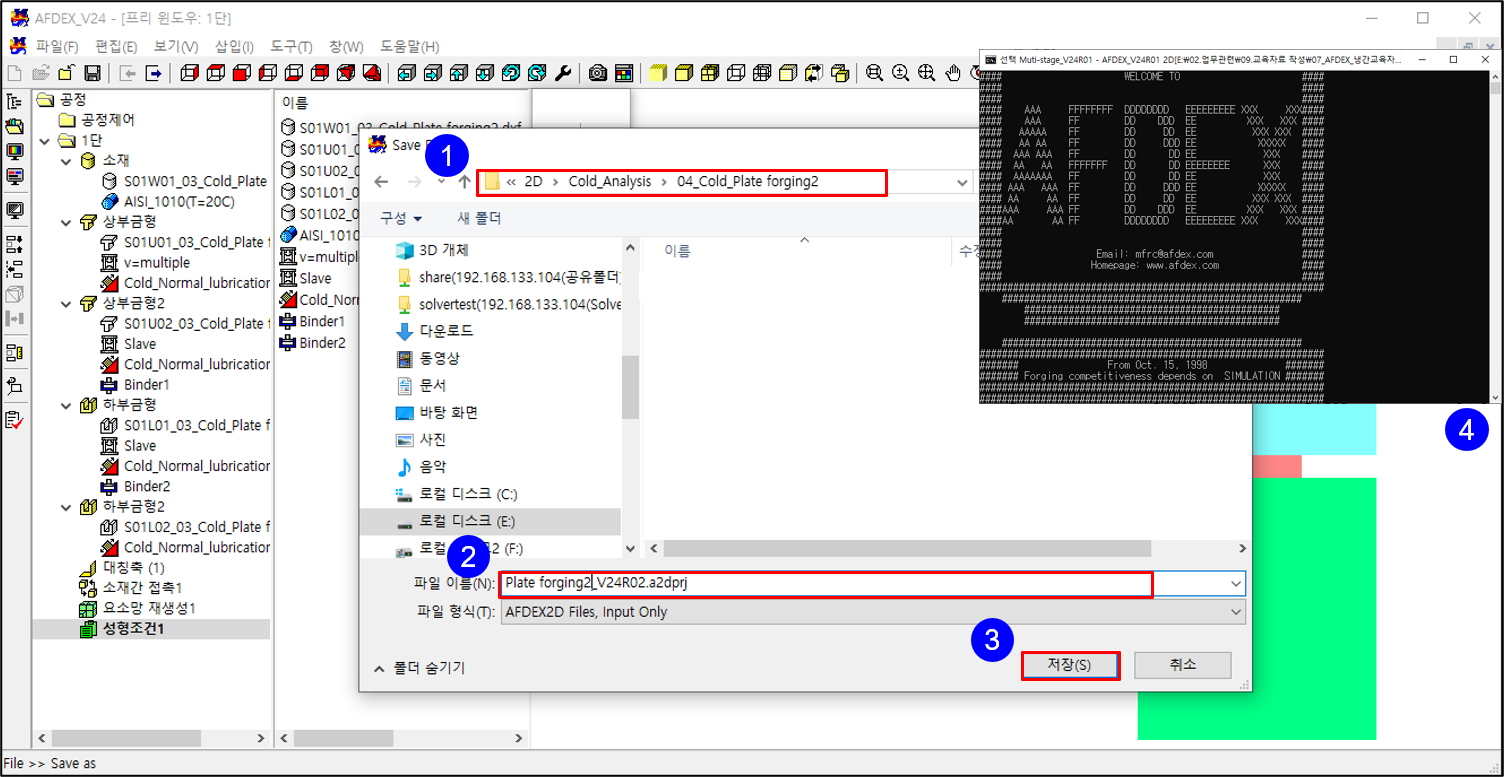Click the open folder icon in toolbar
This screenshot has height=777, width=1504.
click(41, 73)
